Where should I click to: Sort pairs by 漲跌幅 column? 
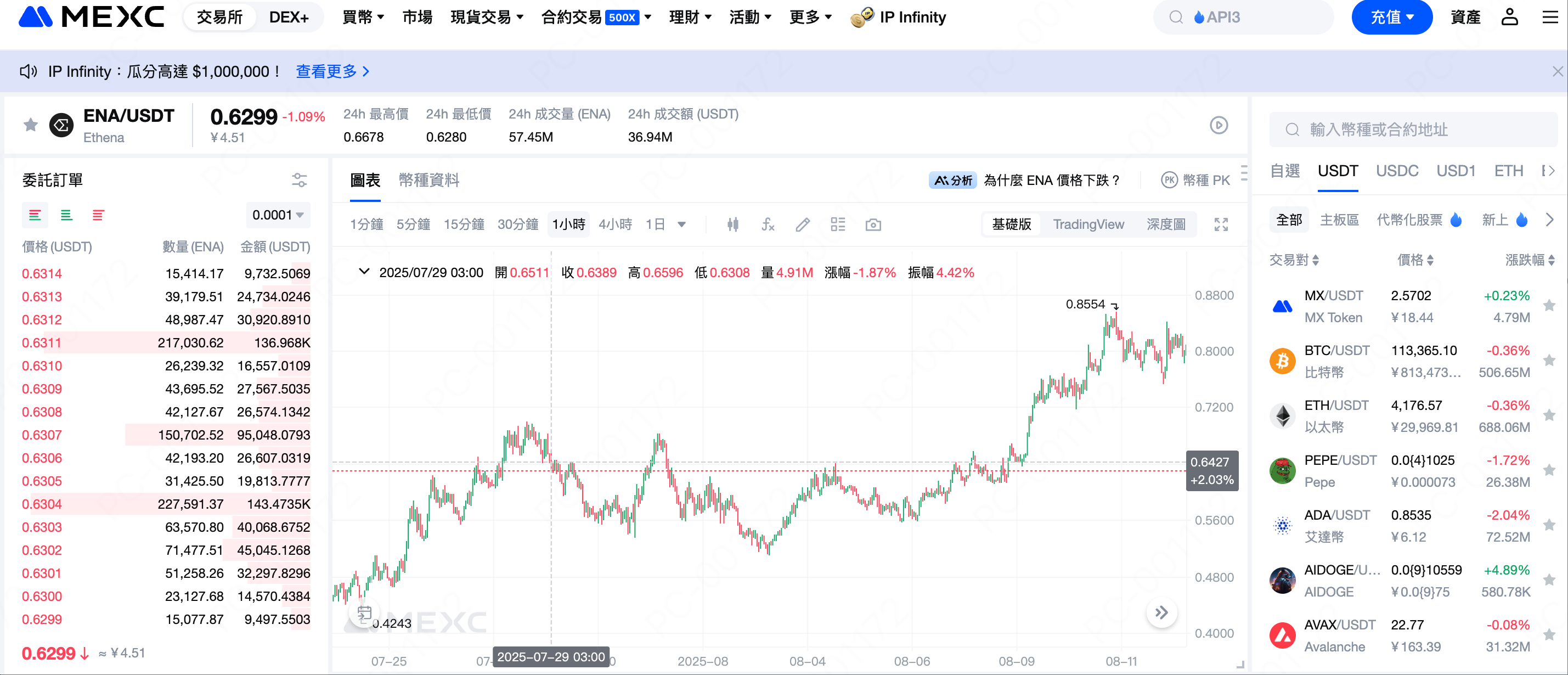1530,260
